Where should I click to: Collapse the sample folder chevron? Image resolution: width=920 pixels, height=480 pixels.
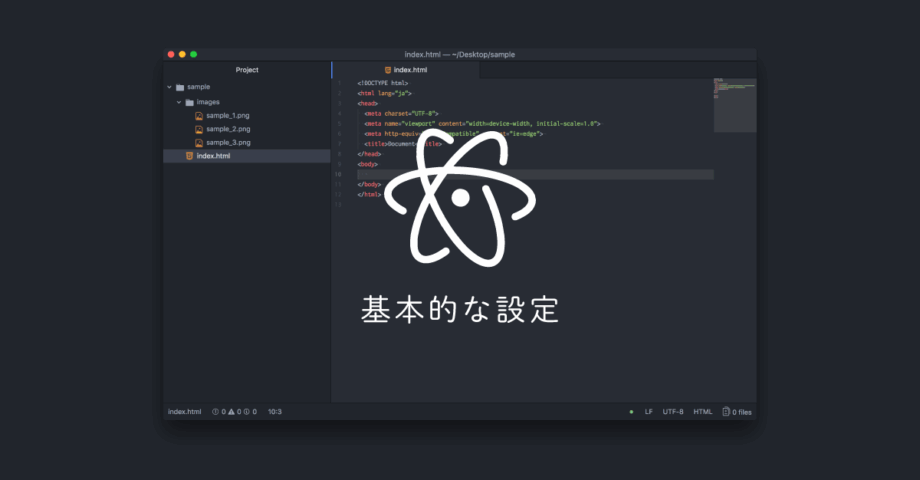[x=170, y=87]
